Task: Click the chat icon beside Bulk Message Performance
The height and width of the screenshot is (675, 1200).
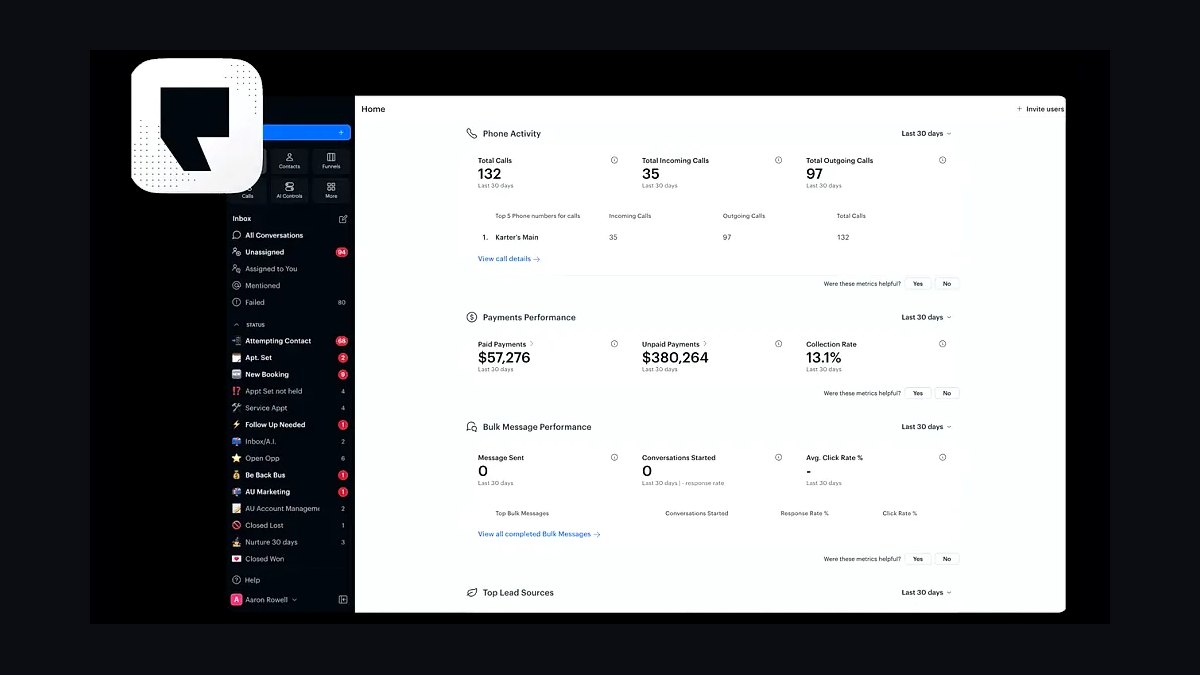Action: pyautogui.click(x=472, y=427)
